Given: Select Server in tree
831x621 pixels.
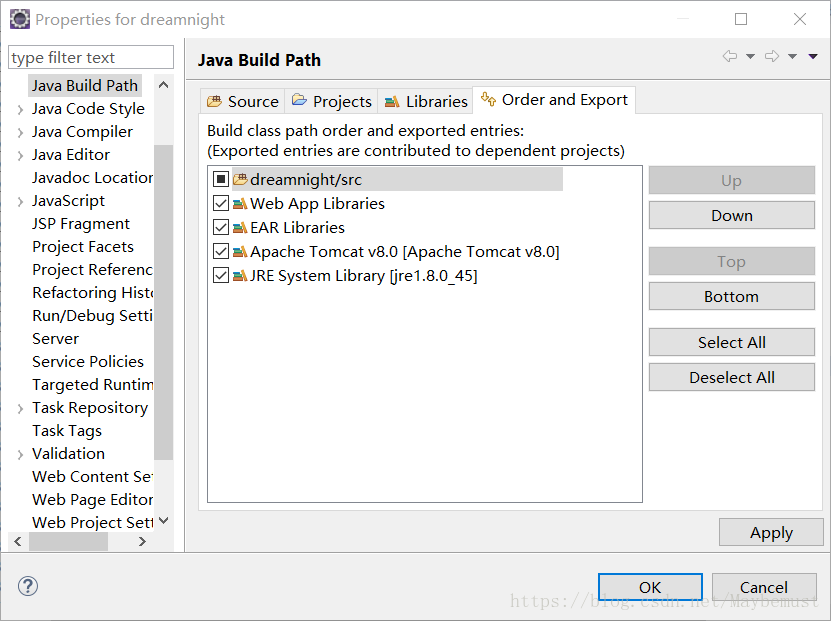Looking at the screenshot, I should [x=55, y=338].
